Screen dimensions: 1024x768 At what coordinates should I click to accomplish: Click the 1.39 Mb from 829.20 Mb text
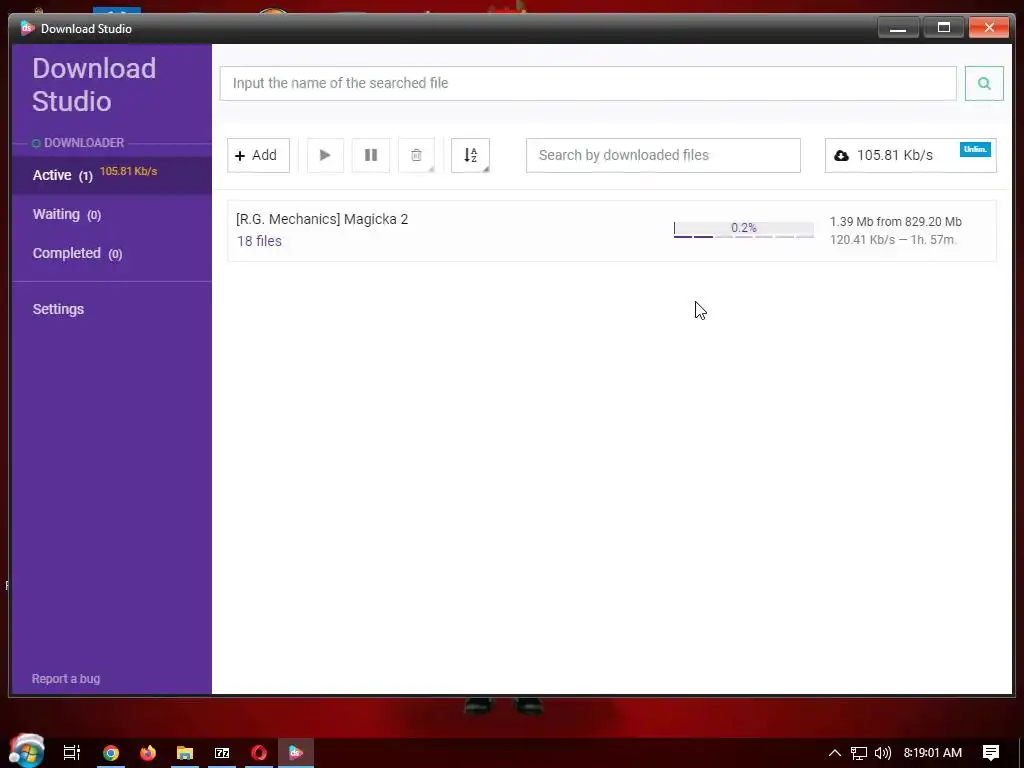pos(895,222)
